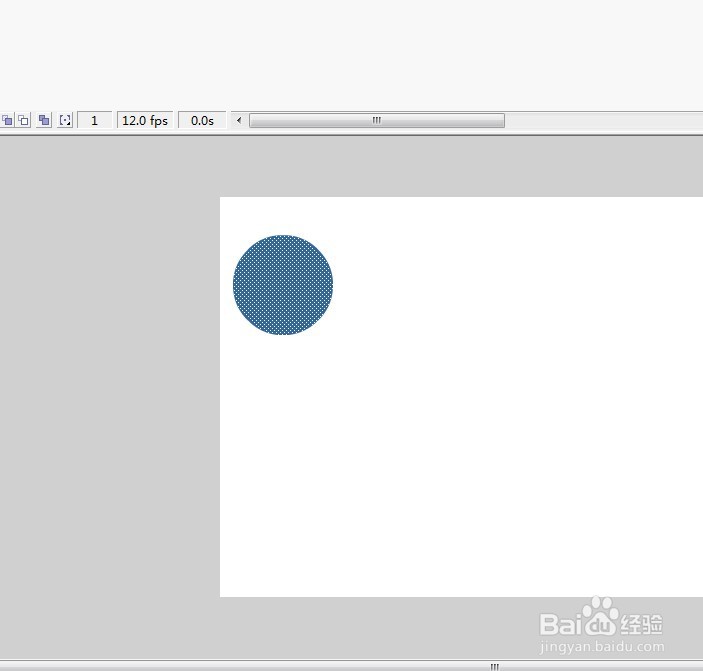703x671 pixels.
Task: Click the 12.0 fps frame rate
Action: pyautogui.click(x=145, y=121)
